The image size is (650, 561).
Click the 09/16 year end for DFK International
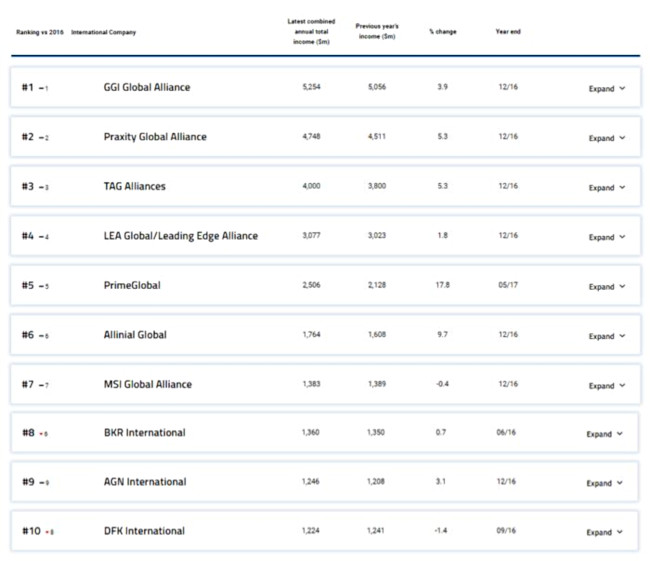(506, 530)
